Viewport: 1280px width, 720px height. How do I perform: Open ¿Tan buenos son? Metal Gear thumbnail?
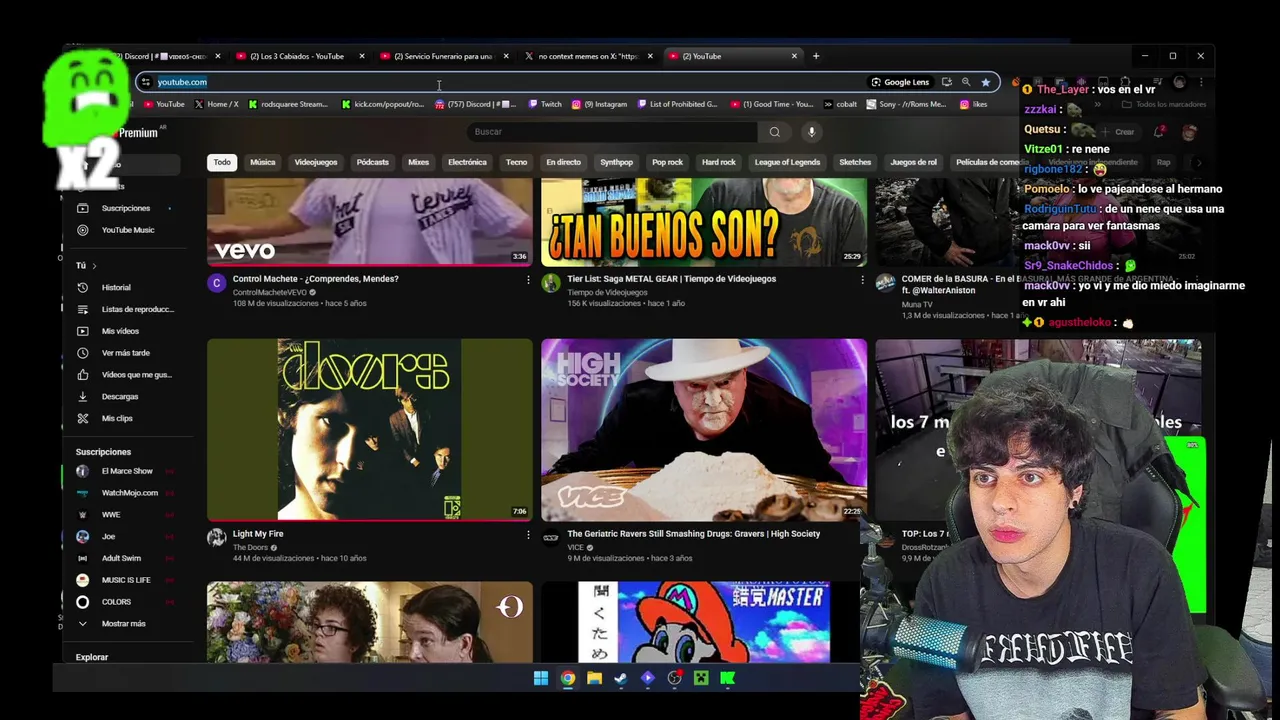tap(704, 221)
